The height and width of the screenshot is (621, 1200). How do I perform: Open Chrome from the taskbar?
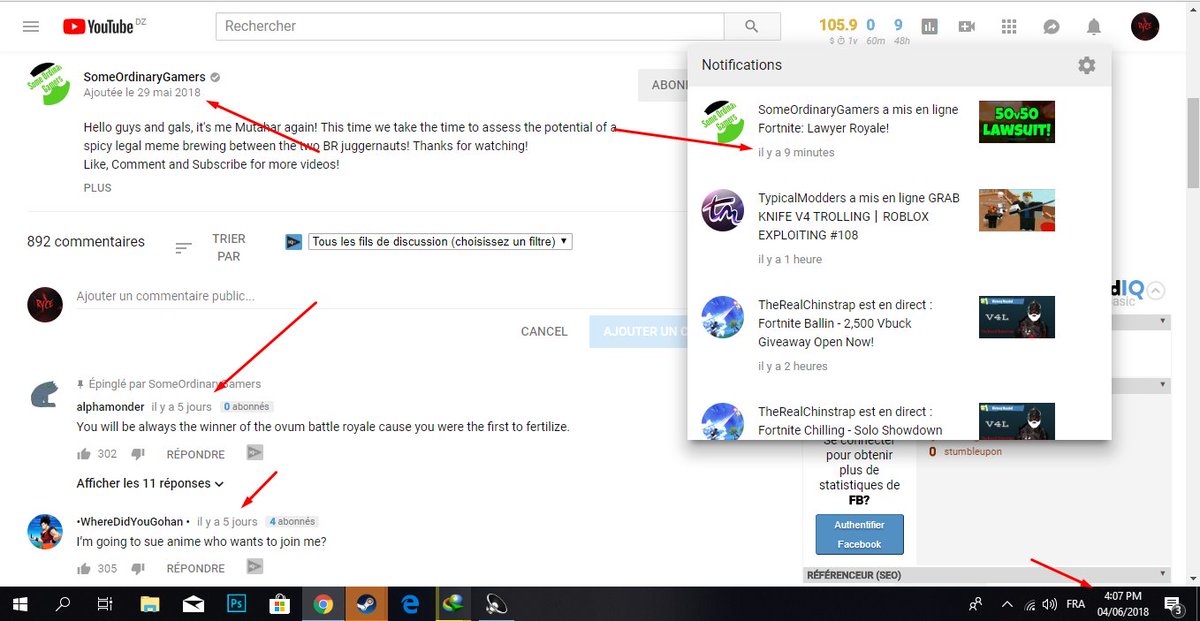[x=322, y=604]
